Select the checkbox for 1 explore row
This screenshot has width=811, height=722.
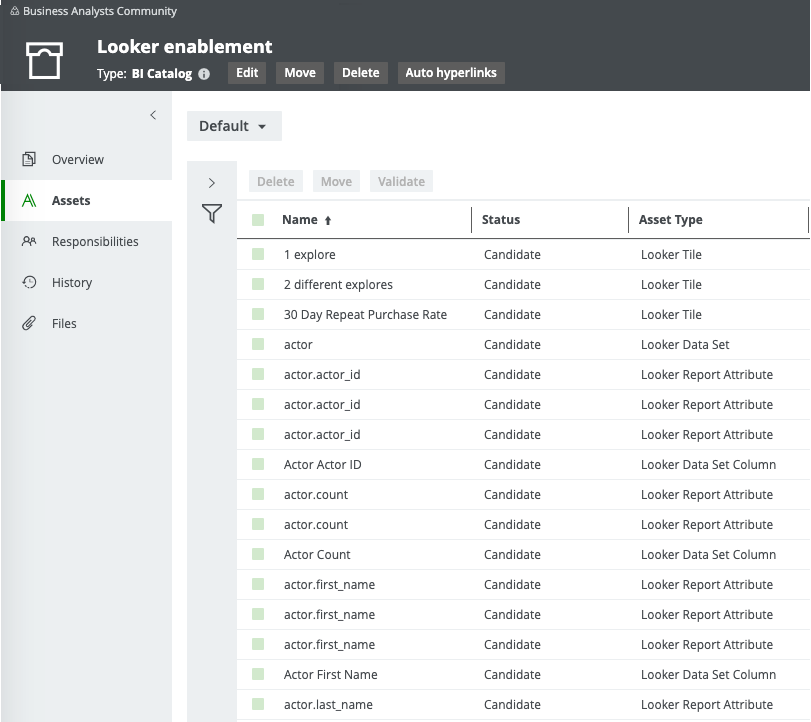click(258, 255)
